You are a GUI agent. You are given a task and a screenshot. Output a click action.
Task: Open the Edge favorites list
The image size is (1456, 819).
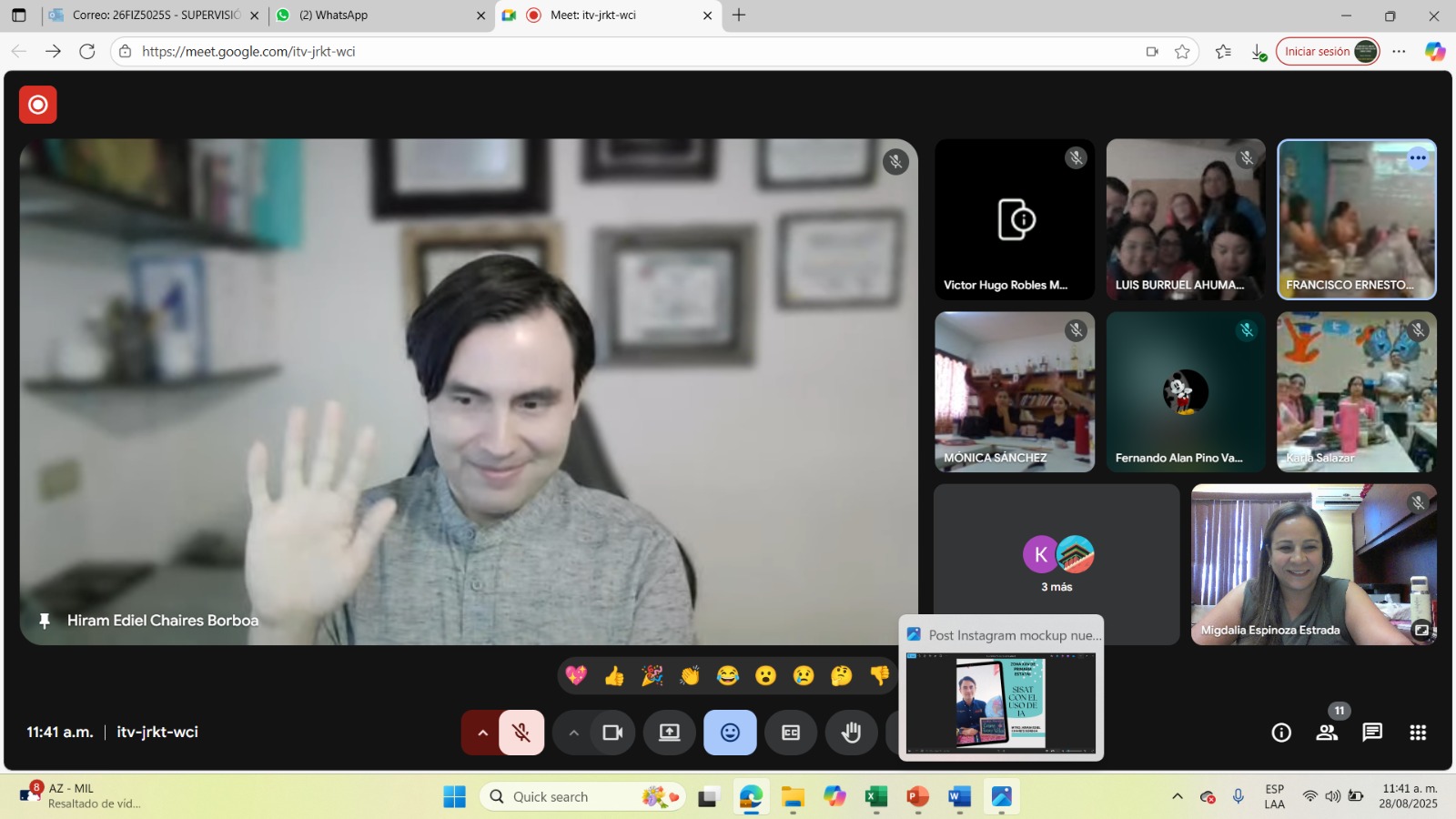coord(1223,52)
